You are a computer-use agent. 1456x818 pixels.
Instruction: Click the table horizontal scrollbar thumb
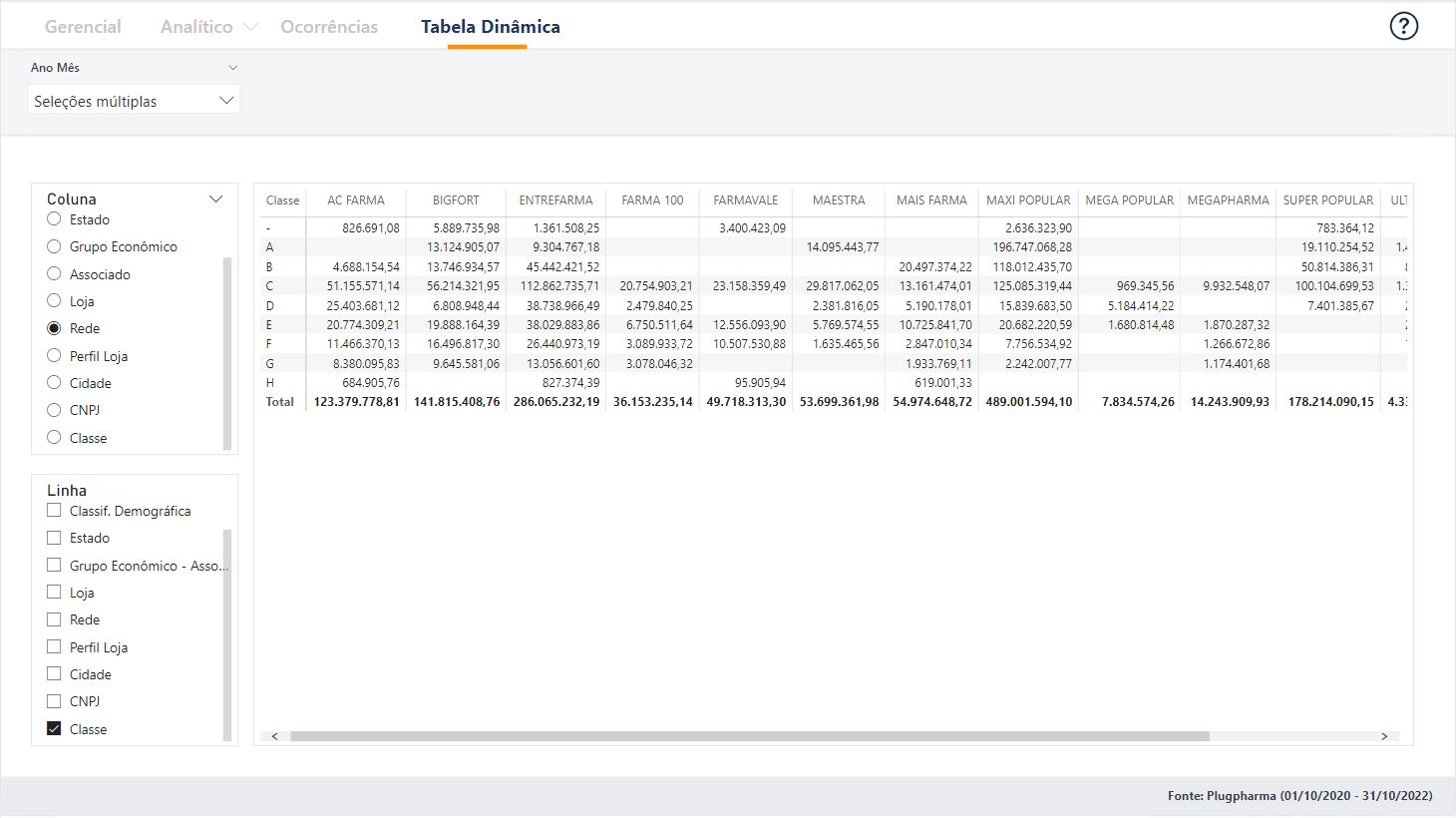tap(748, 736)
